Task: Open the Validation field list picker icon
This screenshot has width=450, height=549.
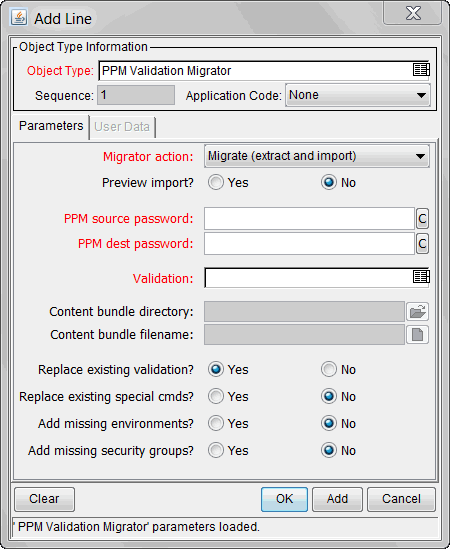Action: pyautogui.click(x=421, y=277)
